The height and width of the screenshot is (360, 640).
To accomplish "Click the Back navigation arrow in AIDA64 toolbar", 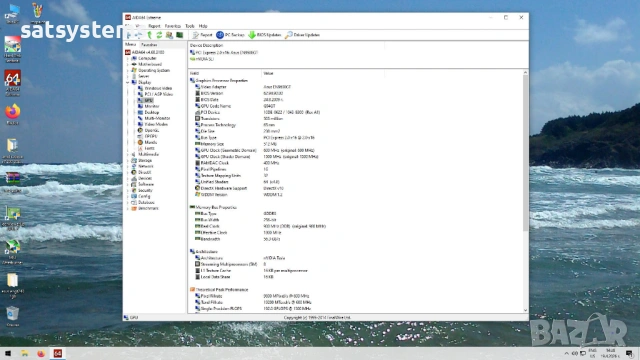I will pos(129,35).
